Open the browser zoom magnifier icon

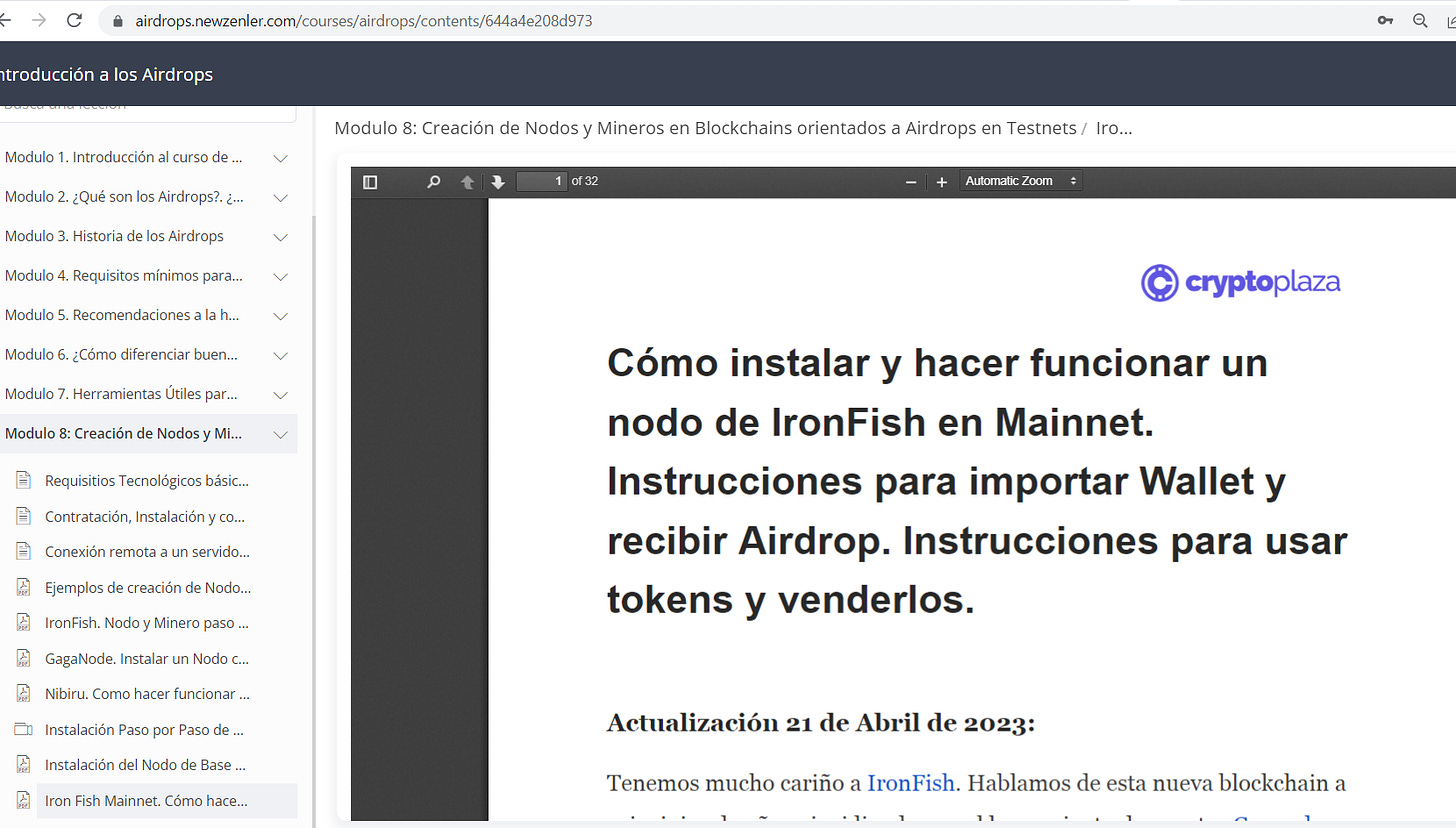[x=1420, y=20]
